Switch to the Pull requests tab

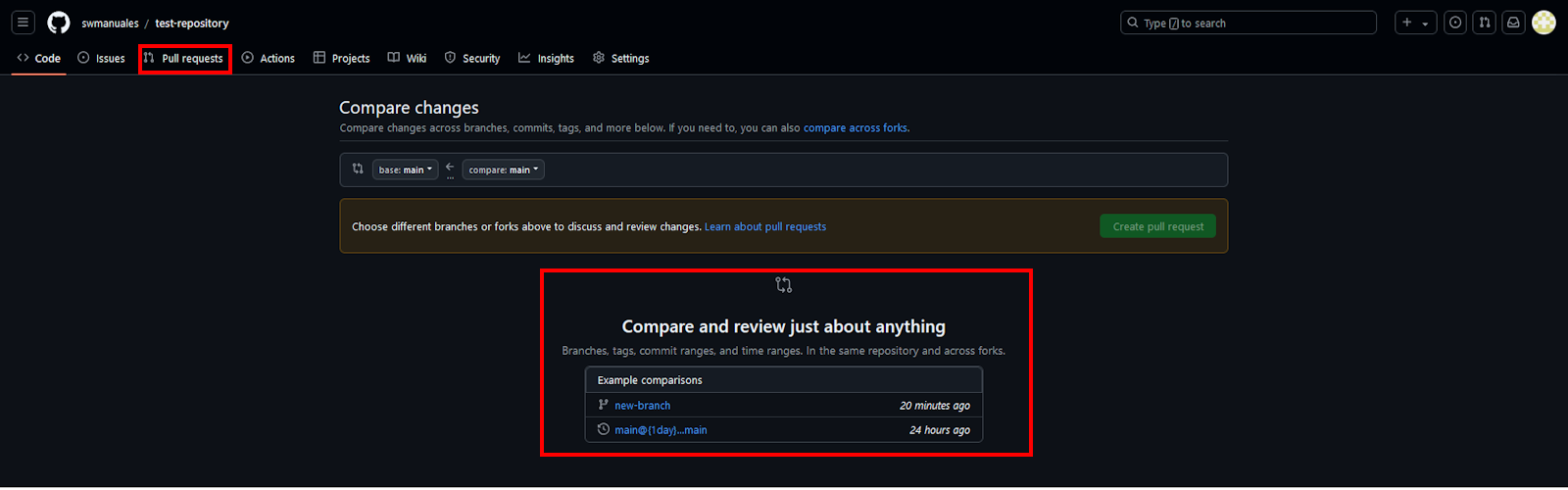point(184,59)
